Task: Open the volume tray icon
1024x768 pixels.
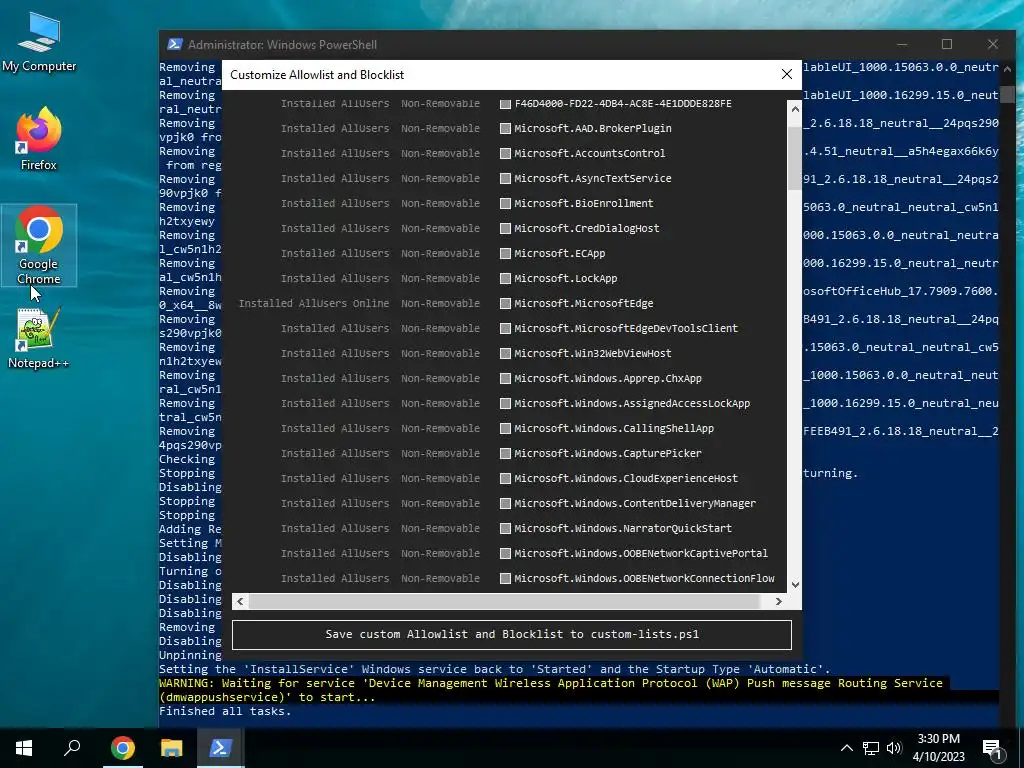Action: click(x=894, y=748)
